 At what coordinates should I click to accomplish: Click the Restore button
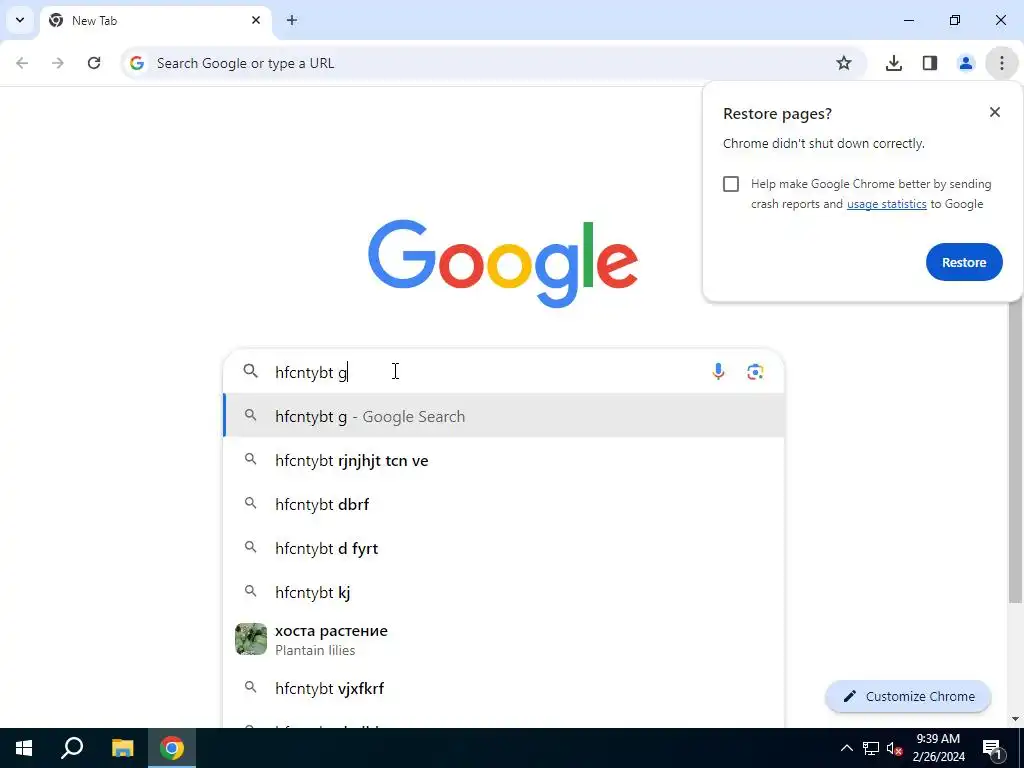coord(964,262)
